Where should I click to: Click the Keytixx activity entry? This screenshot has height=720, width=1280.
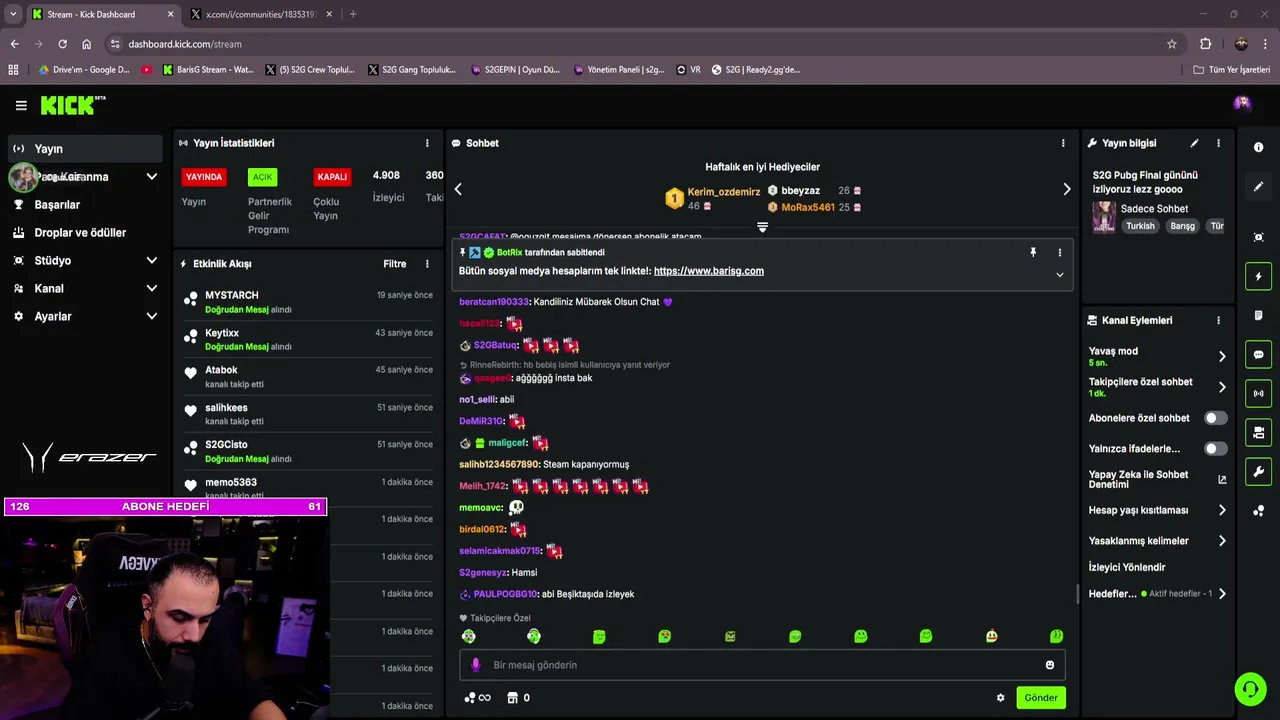pos(309,340)
